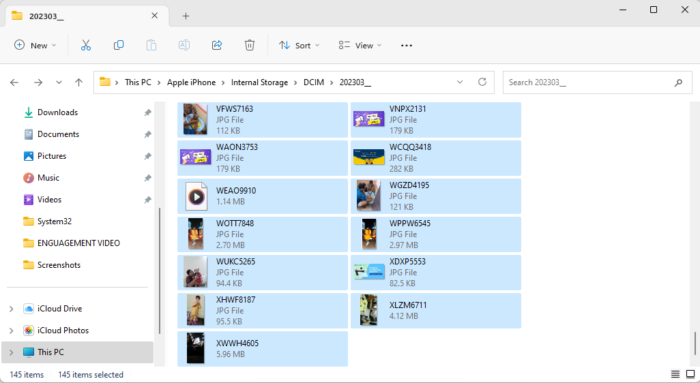
Task: Select the XLZM6711 file
Action: click(x=436, y=311)
